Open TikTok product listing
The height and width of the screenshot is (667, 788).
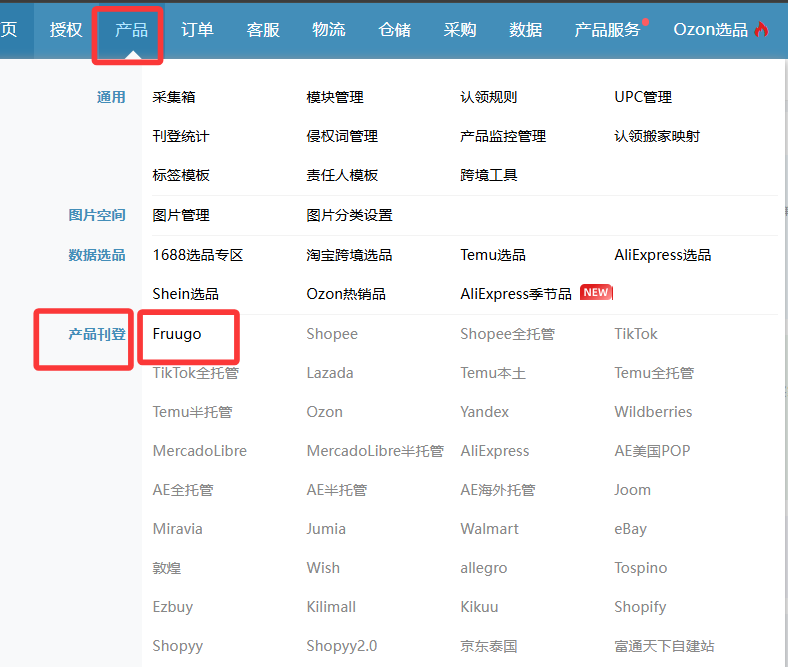636,334
